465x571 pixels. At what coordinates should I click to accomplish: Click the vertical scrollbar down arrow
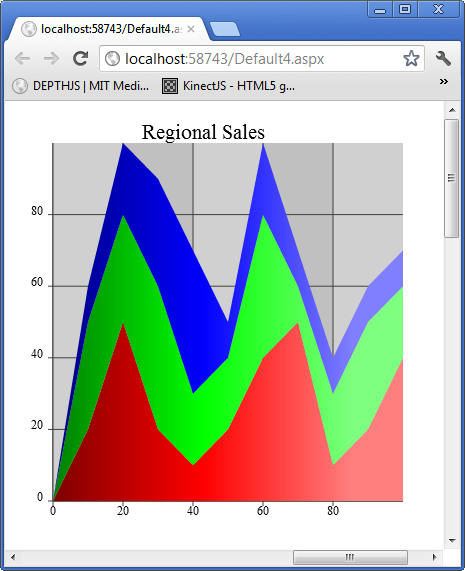pos(452,540)
